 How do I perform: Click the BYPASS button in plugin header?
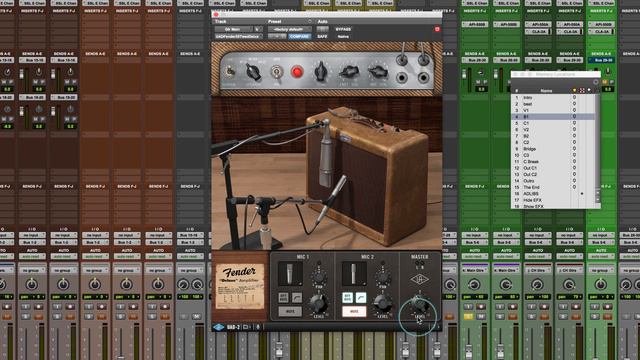[x=343, y=29]
